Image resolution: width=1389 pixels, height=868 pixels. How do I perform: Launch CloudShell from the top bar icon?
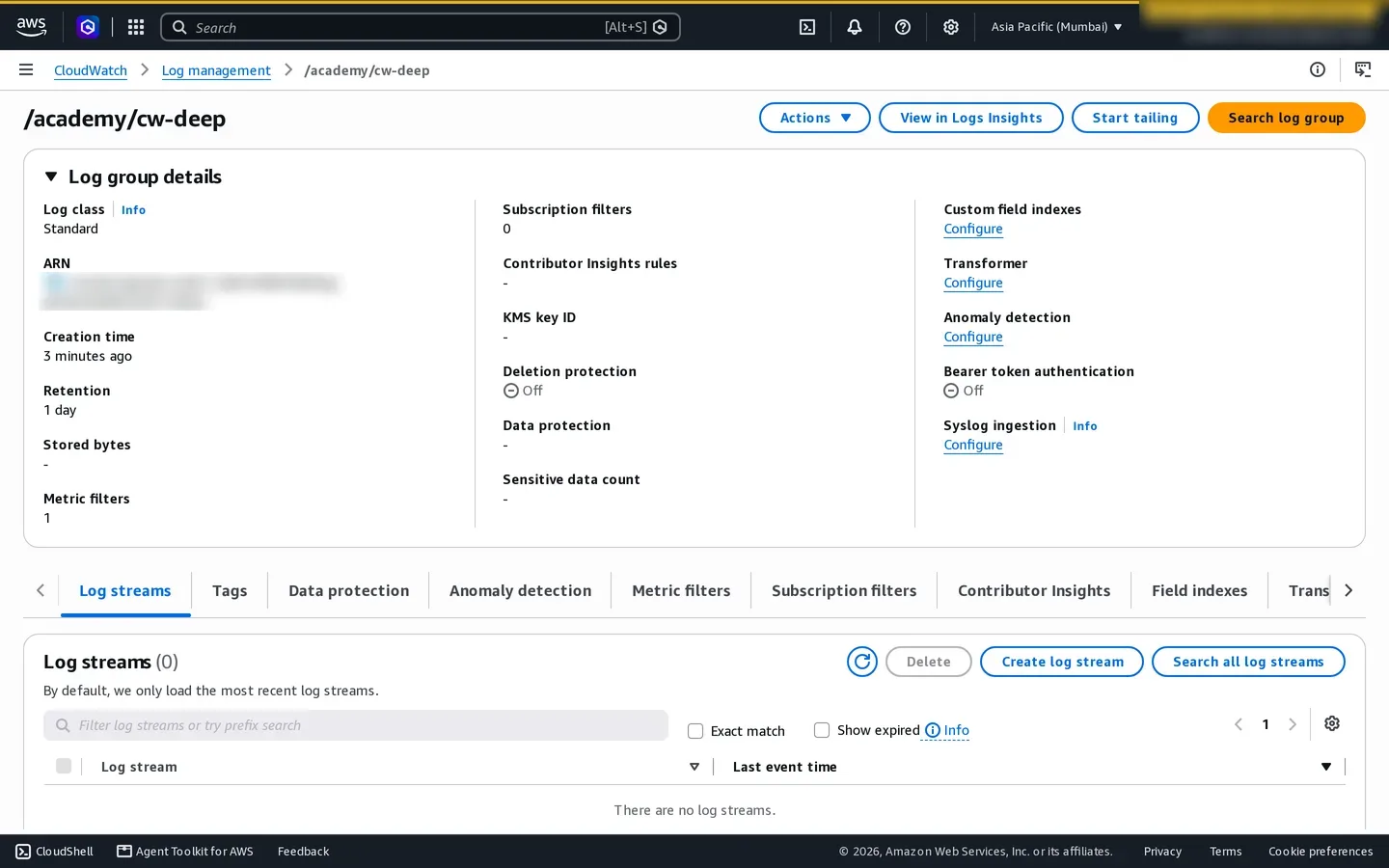click(x=807, y=27)
